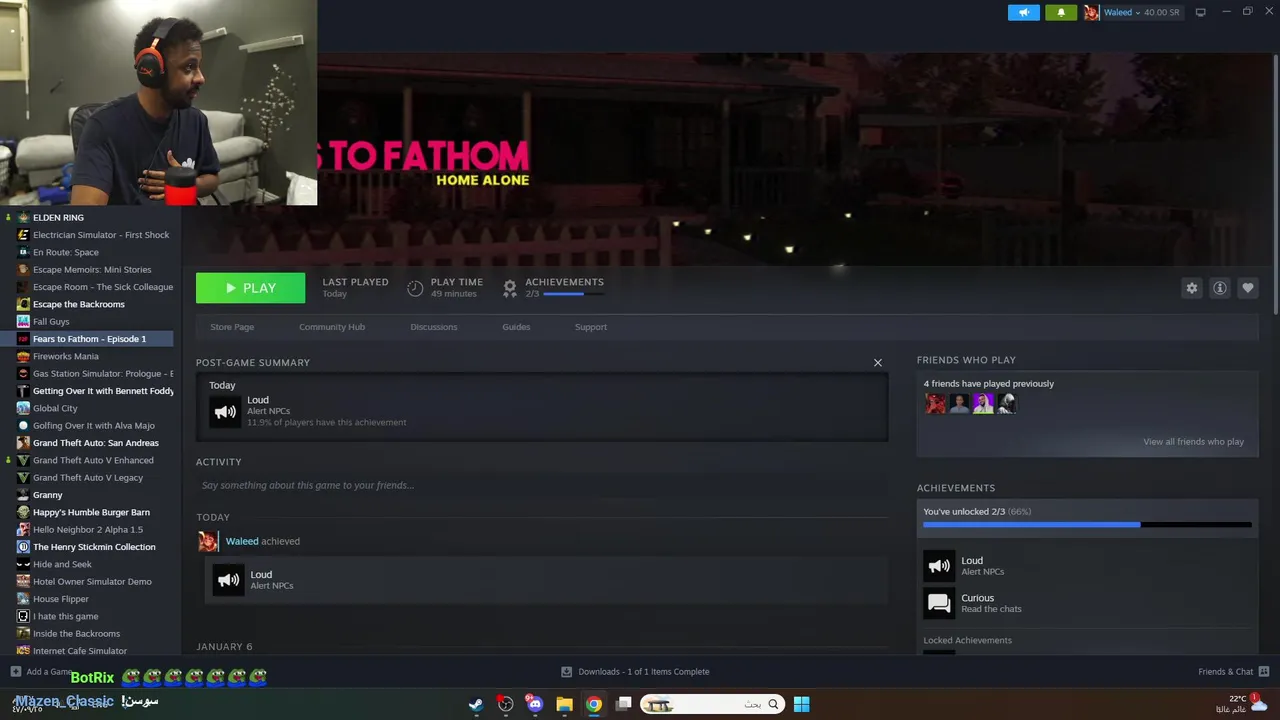The image size is (1280, 720).
Task: Click the Play Time clock icon
Action: click(x=415, y=288)
